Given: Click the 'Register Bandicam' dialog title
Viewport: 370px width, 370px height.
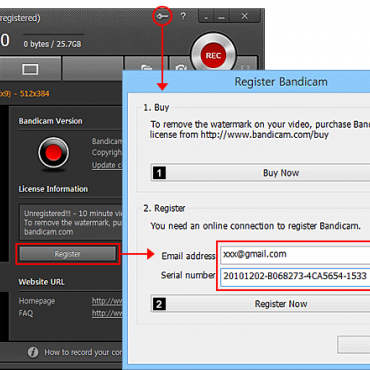Looking at the screenshot, I should coord(281,82).
